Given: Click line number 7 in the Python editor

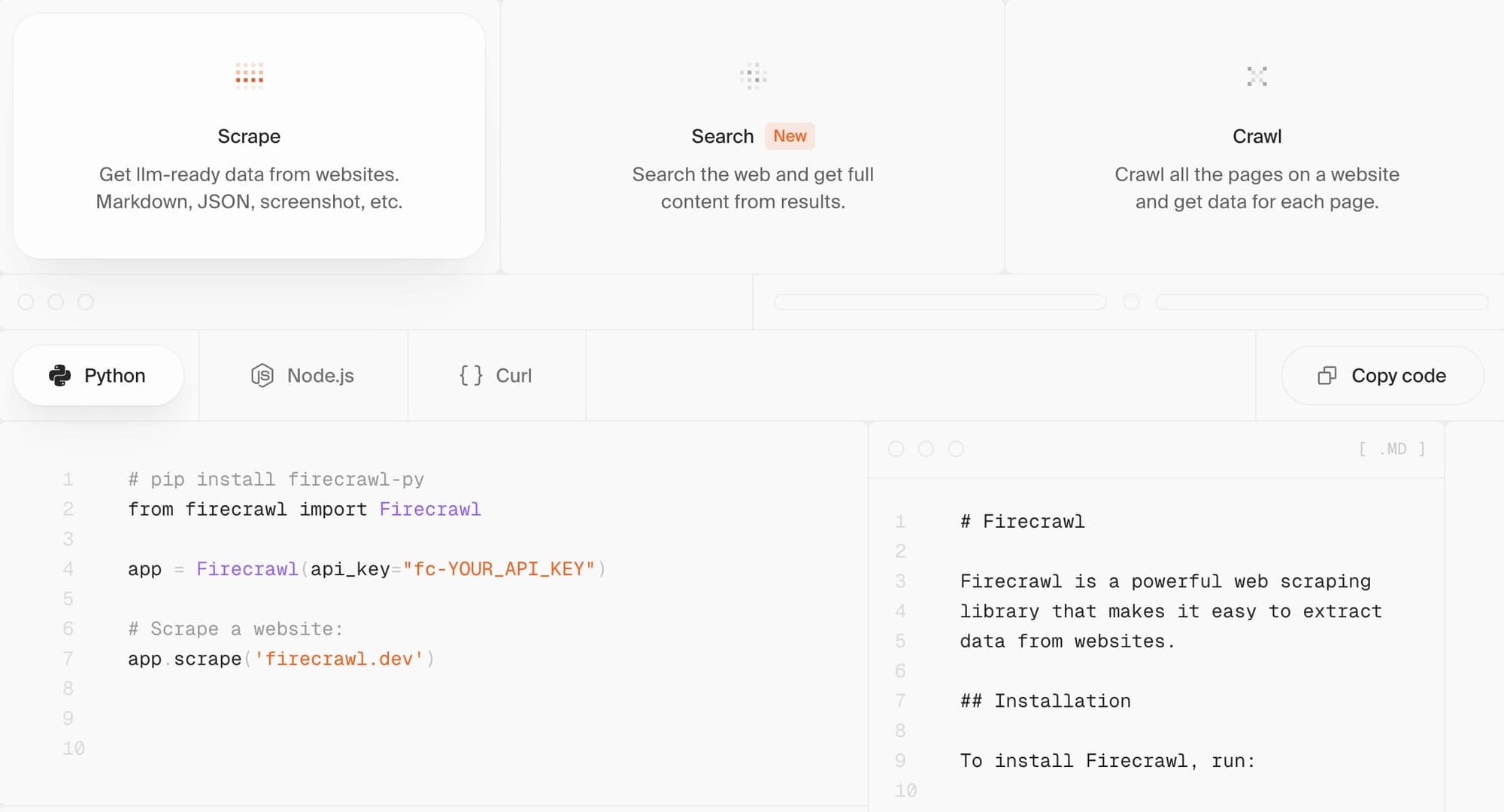Looking at the screenshot, I should pyautogui.click(x=68, y=659).
